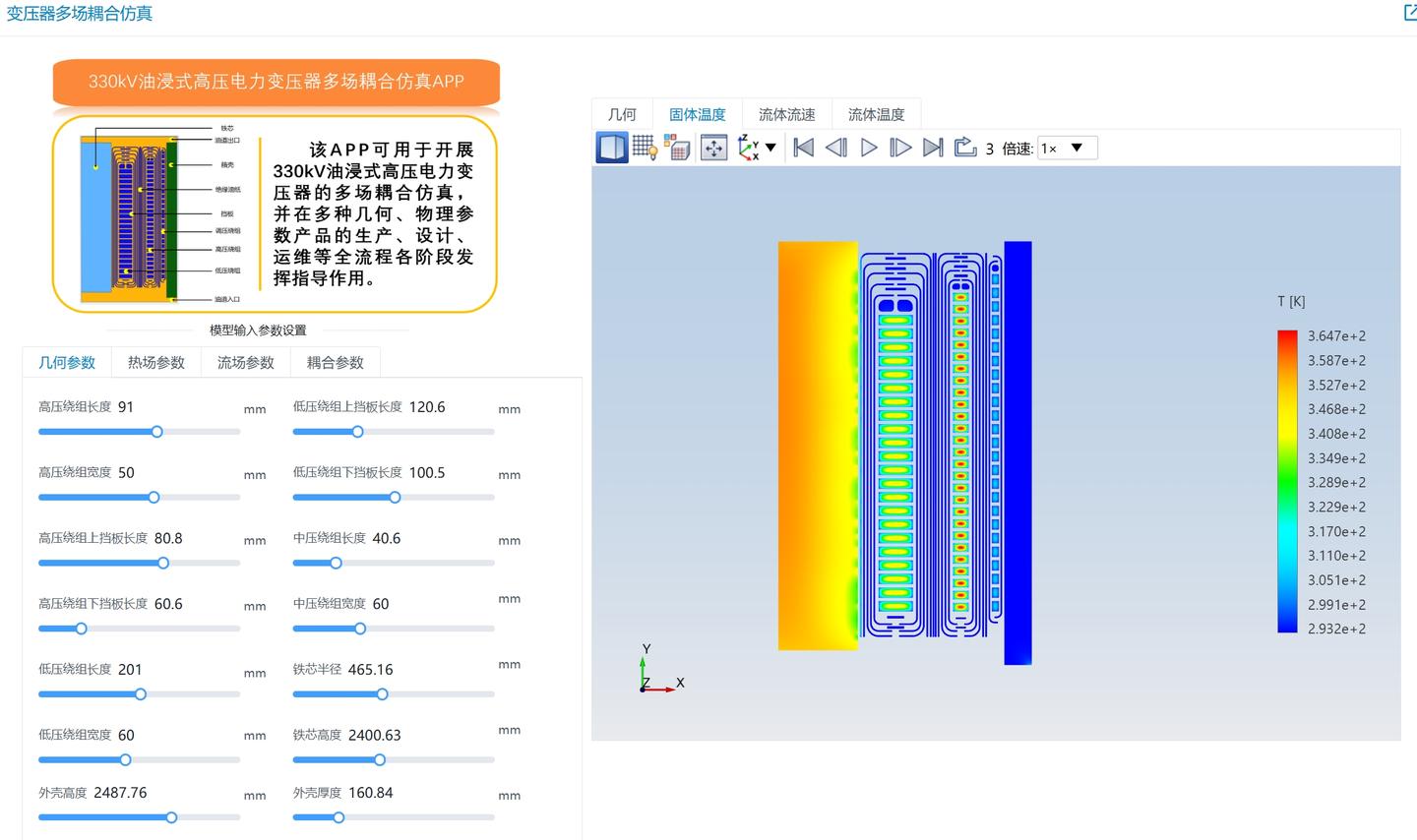Click the 高压绕组上挡板长度 slider handle

163,563
